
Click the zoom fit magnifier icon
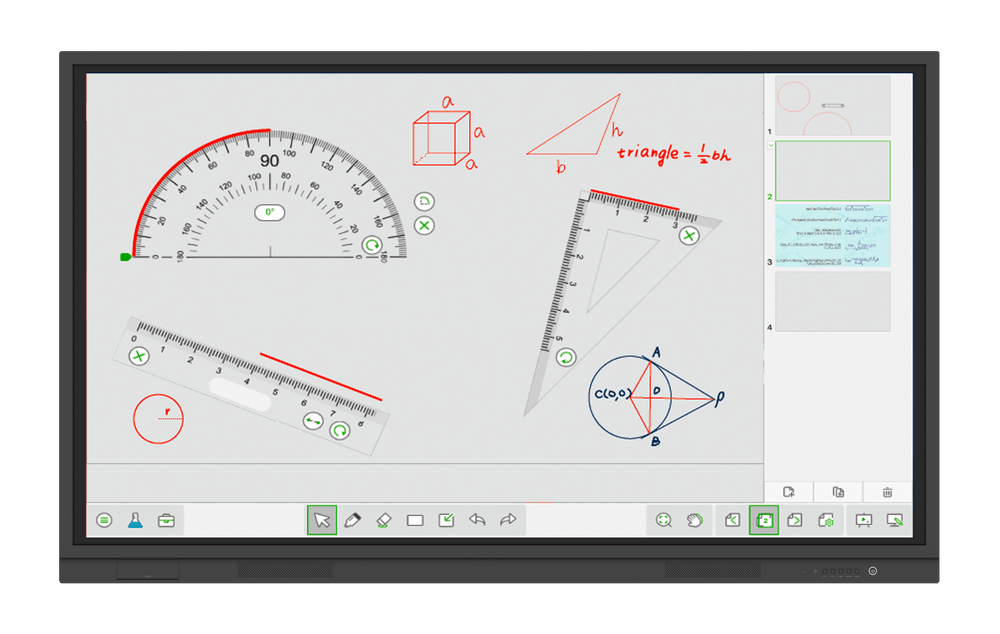[x=663, y=520]
